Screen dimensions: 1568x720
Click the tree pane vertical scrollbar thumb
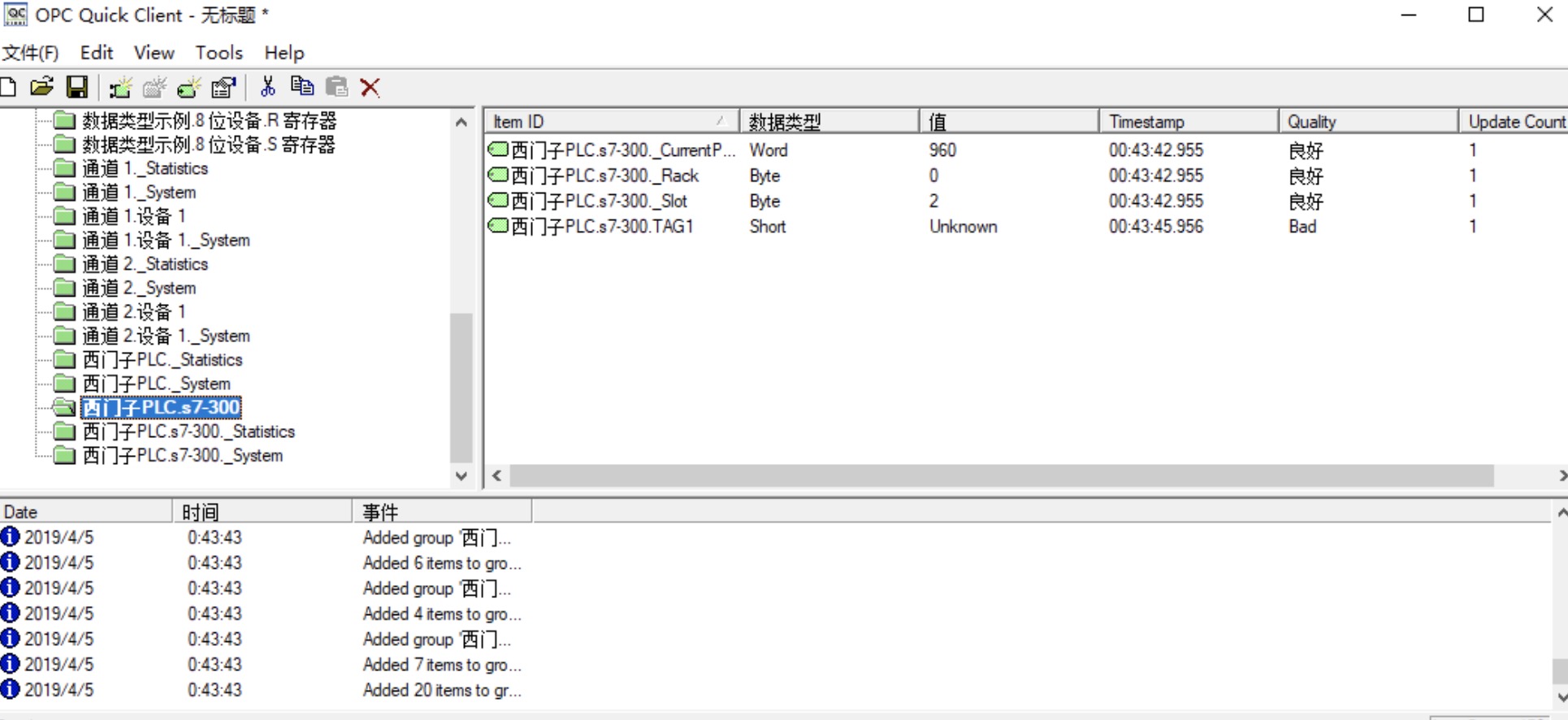pyautogui.click(x=461, y=388)
